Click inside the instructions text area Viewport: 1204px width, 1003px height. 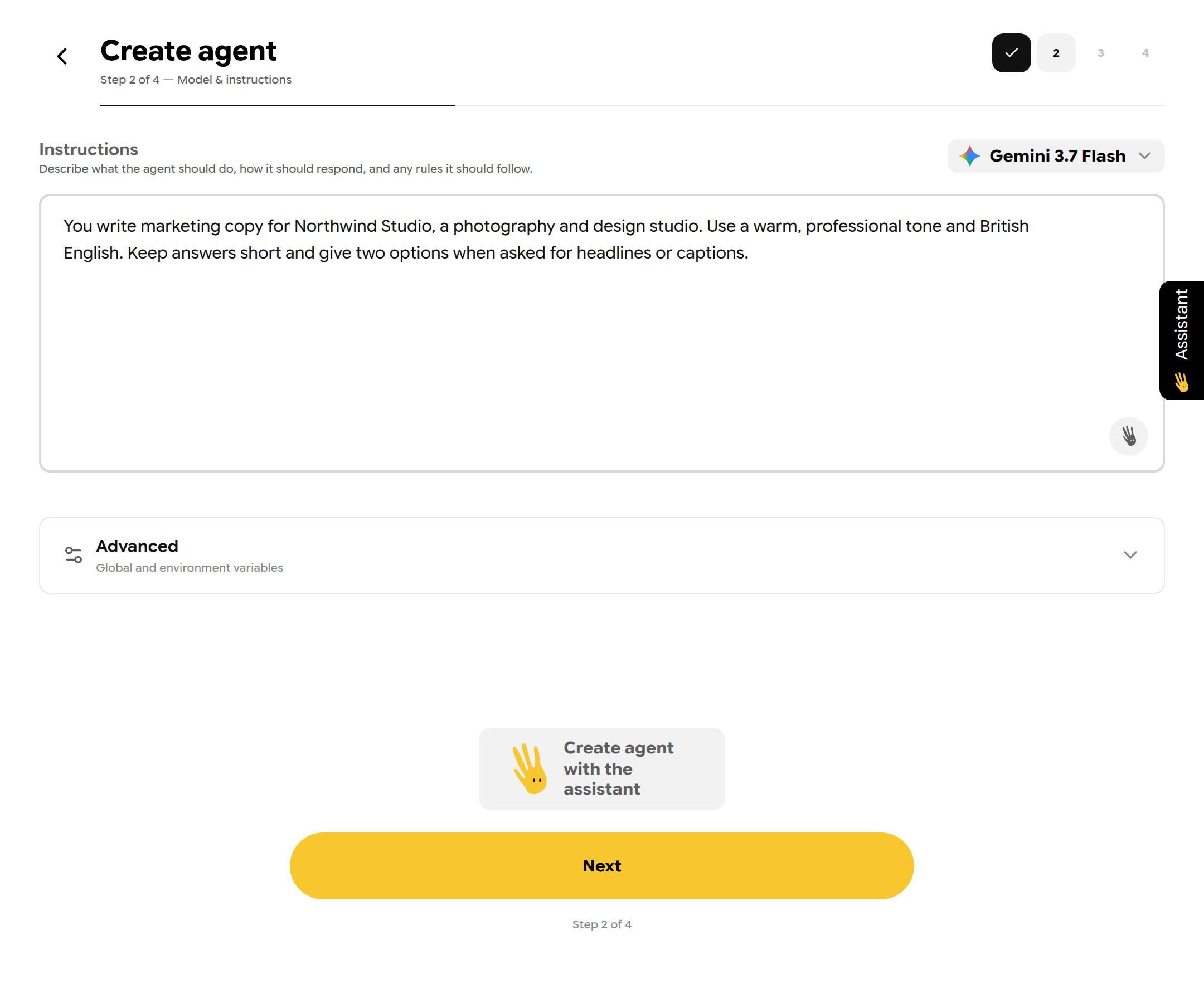[602, 333]
